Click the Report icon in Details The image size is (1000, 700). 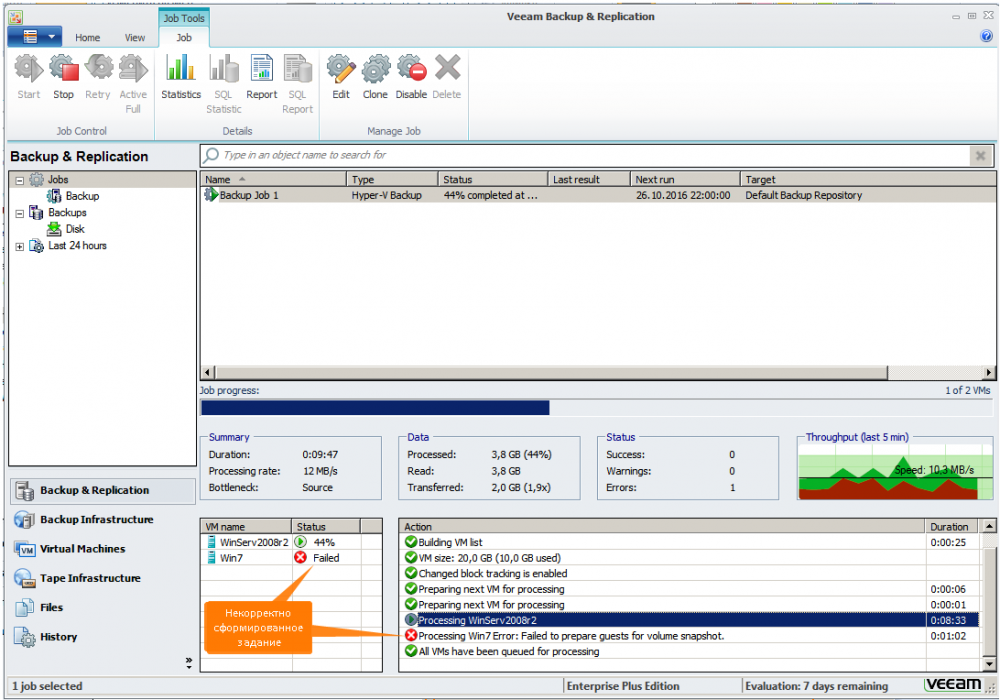click(261, 78)
